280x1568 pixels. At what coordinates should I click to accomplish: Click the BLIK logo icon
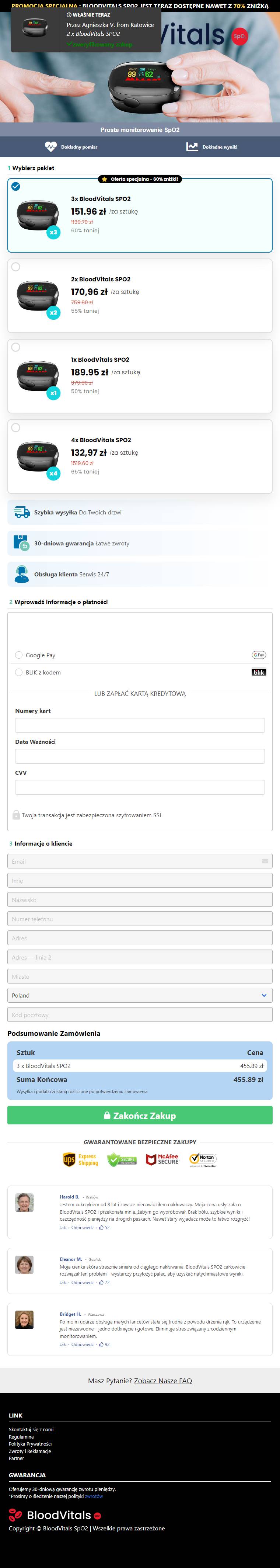[x=259, y=672]
